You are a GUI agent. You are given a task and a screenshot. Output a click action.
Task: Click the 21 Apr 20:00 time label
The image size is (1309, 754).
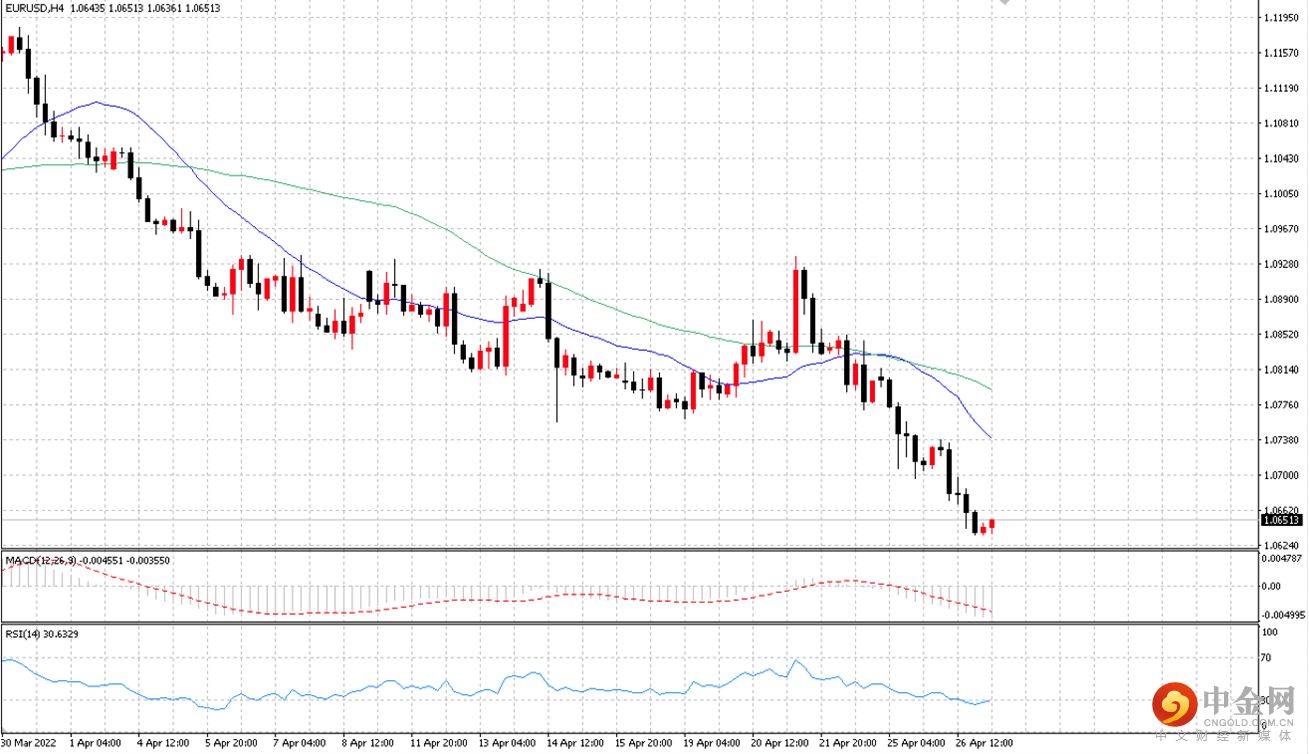click(848, 743)
